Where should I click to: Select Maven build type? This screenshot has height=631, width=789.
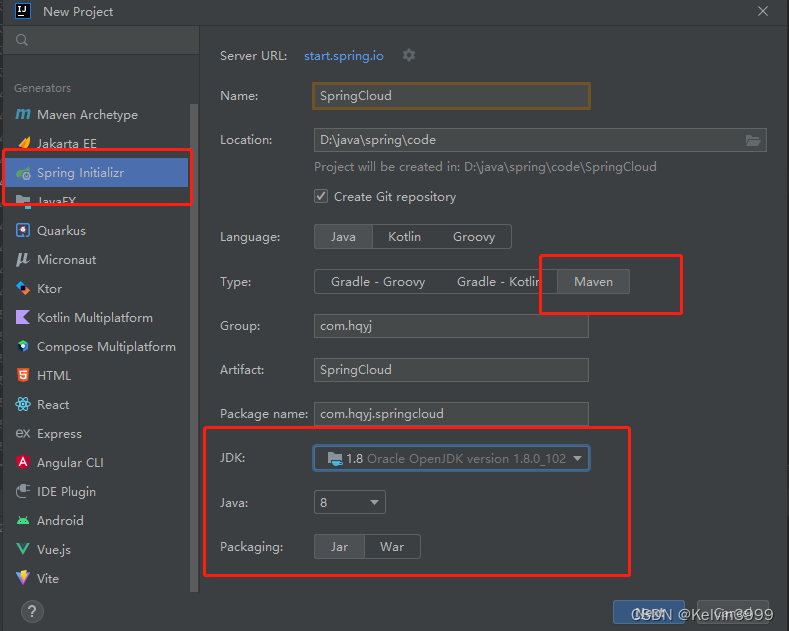click(593, 282)
